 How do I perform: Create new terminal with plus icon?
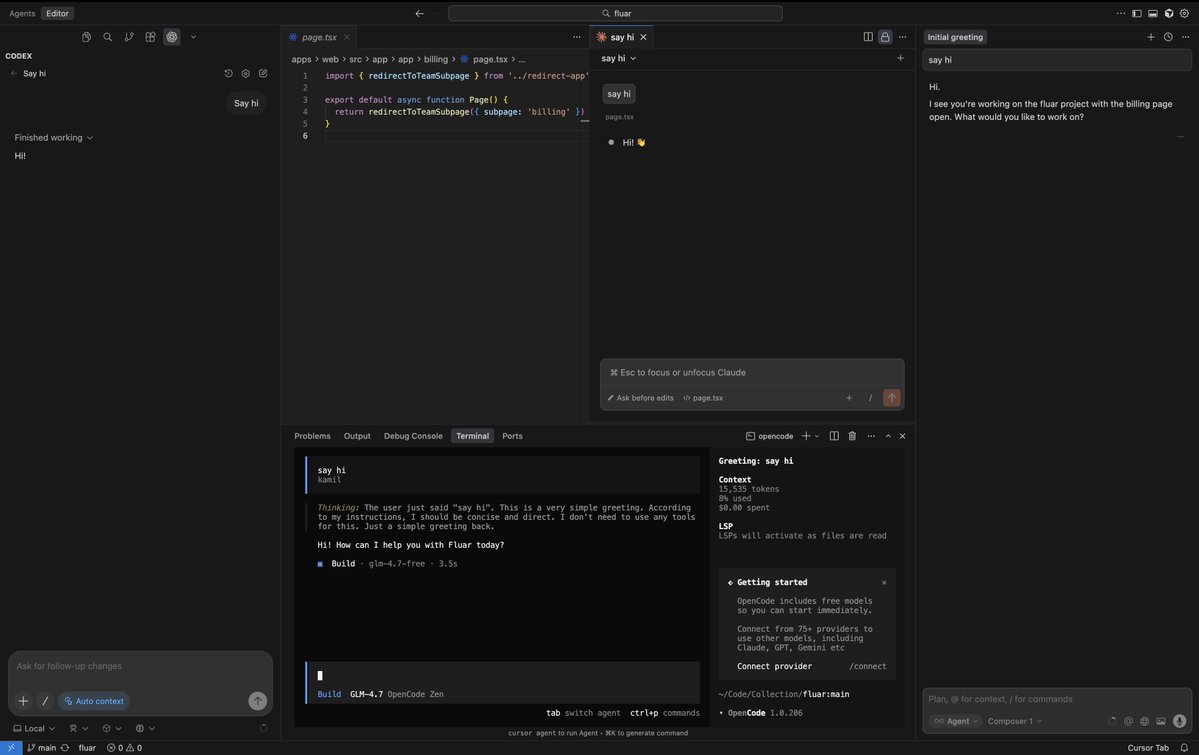tap(806, 436)
